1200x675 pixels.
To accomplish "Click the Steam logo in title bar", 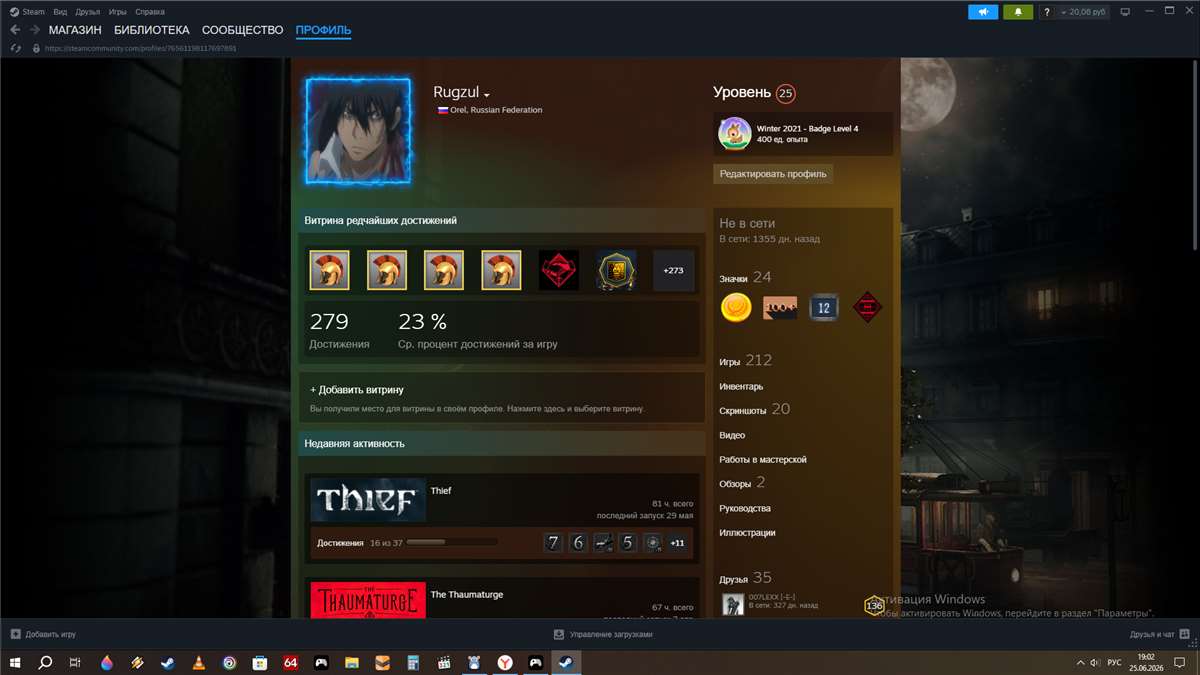I will click(14, 12).
